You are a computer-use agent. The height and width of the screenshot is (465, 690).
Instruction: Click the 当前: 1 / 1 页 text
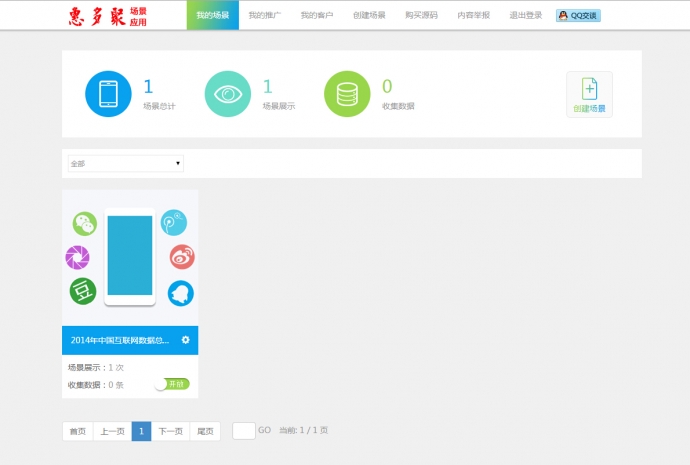304,430
